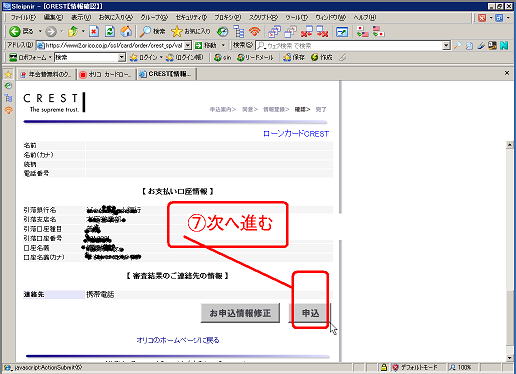Viewport: 516px width, 374px height.
Task: Click the Refresh page icon
Action: coord(110,32)
